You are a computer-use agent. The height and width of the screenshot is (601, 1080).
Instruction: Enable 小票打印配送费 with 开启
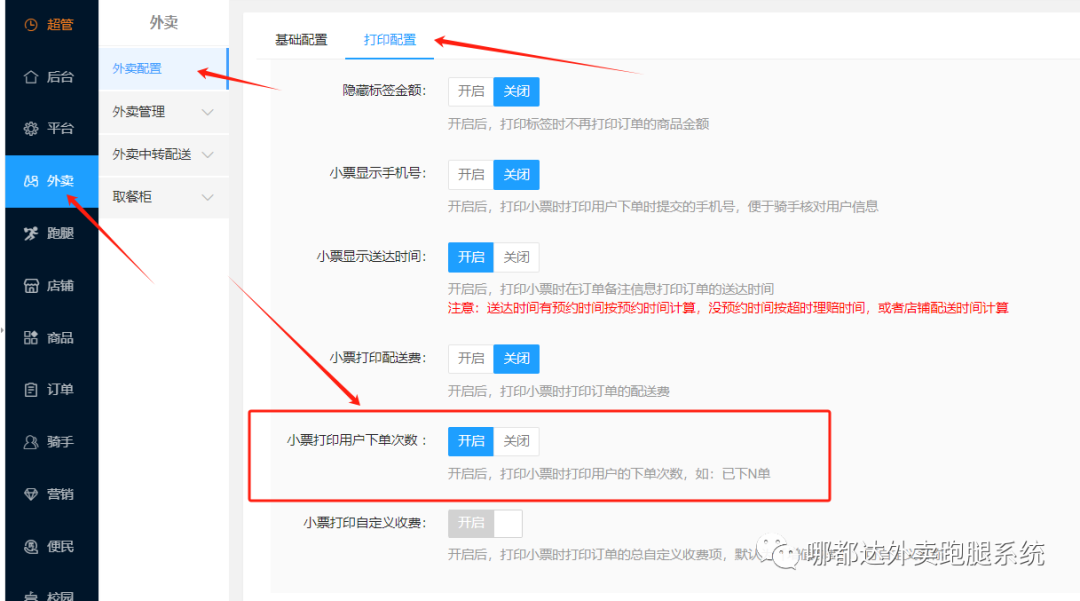click(471, 359)
